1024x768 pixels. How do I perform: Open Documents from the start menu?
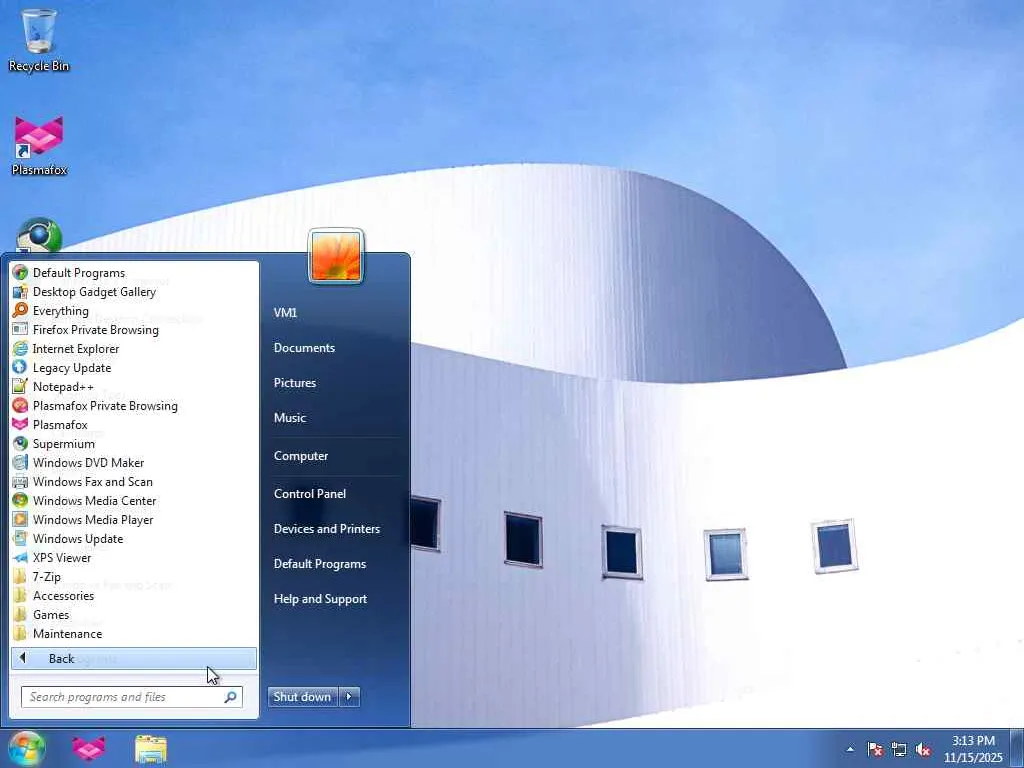(304, 347)
